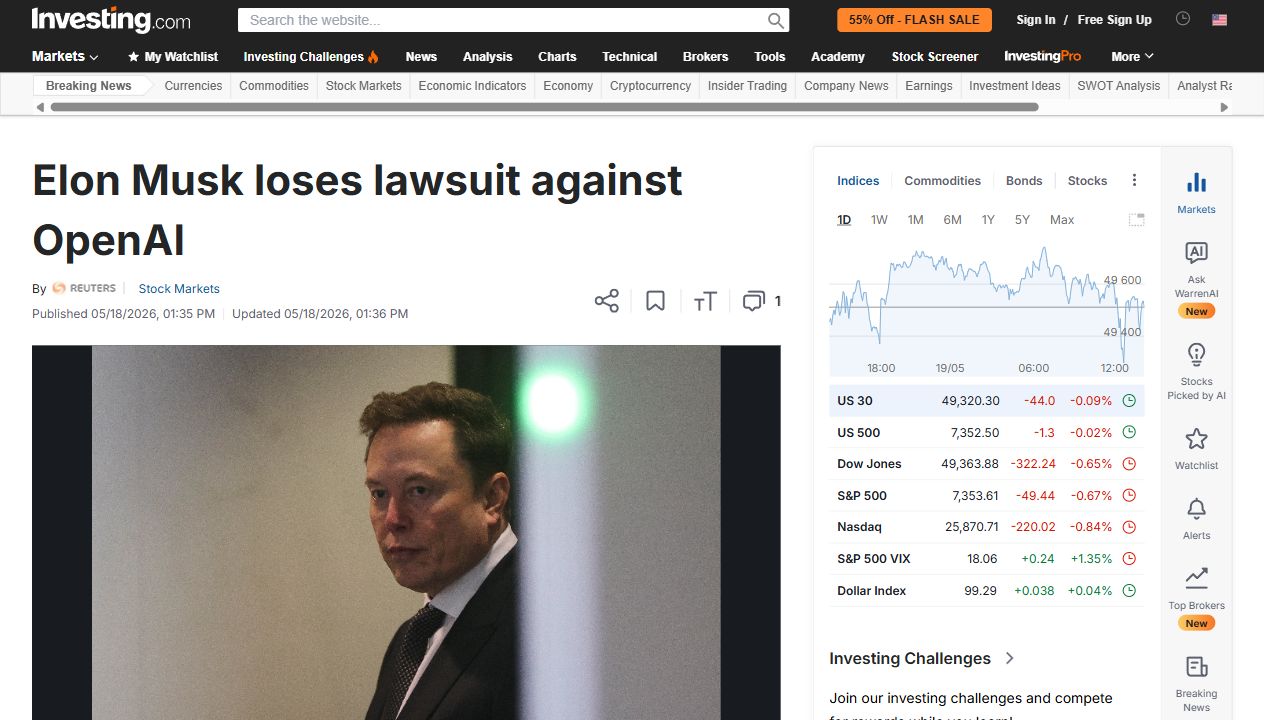Click the search magnifier icon
The width and height of the screenshot is (1264, 720).
pos(776,20)
